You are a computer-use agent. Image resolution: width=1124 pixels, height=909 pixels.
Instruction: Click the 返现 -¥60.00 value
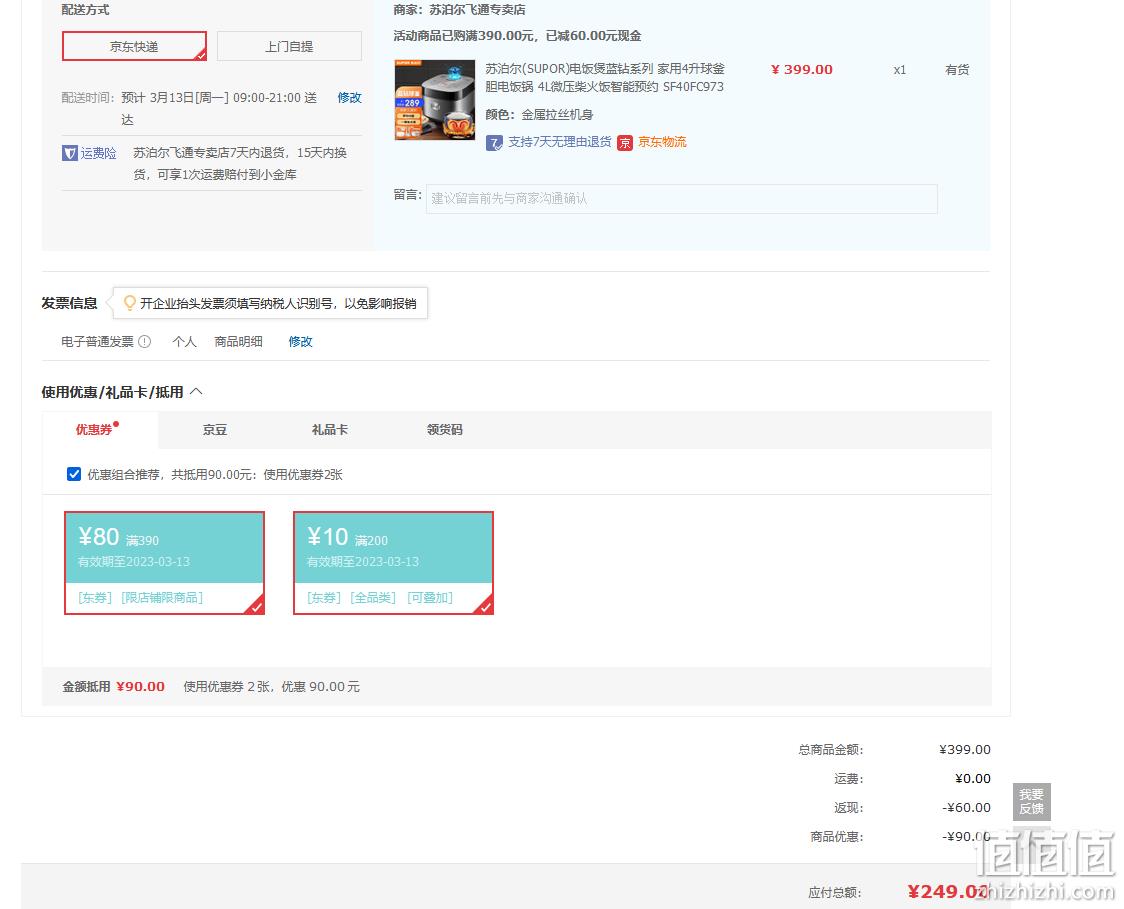(966, 807)
